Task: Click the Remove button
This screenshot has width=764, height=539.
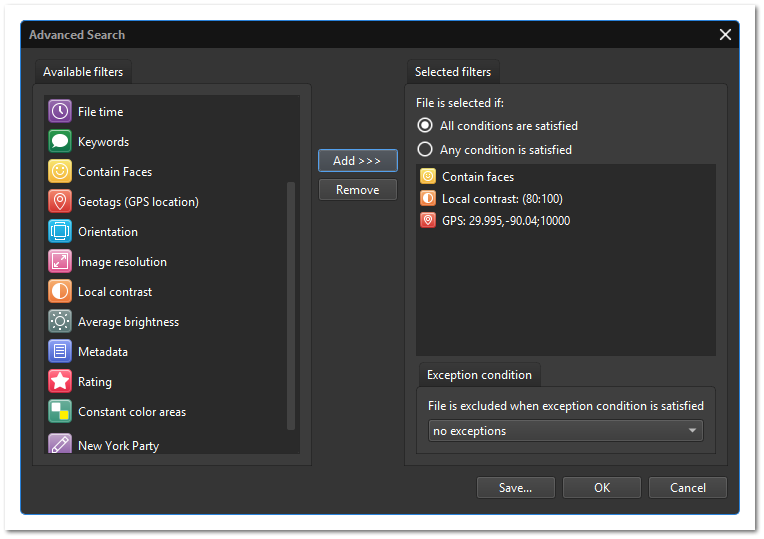Action: coord(357,190)
